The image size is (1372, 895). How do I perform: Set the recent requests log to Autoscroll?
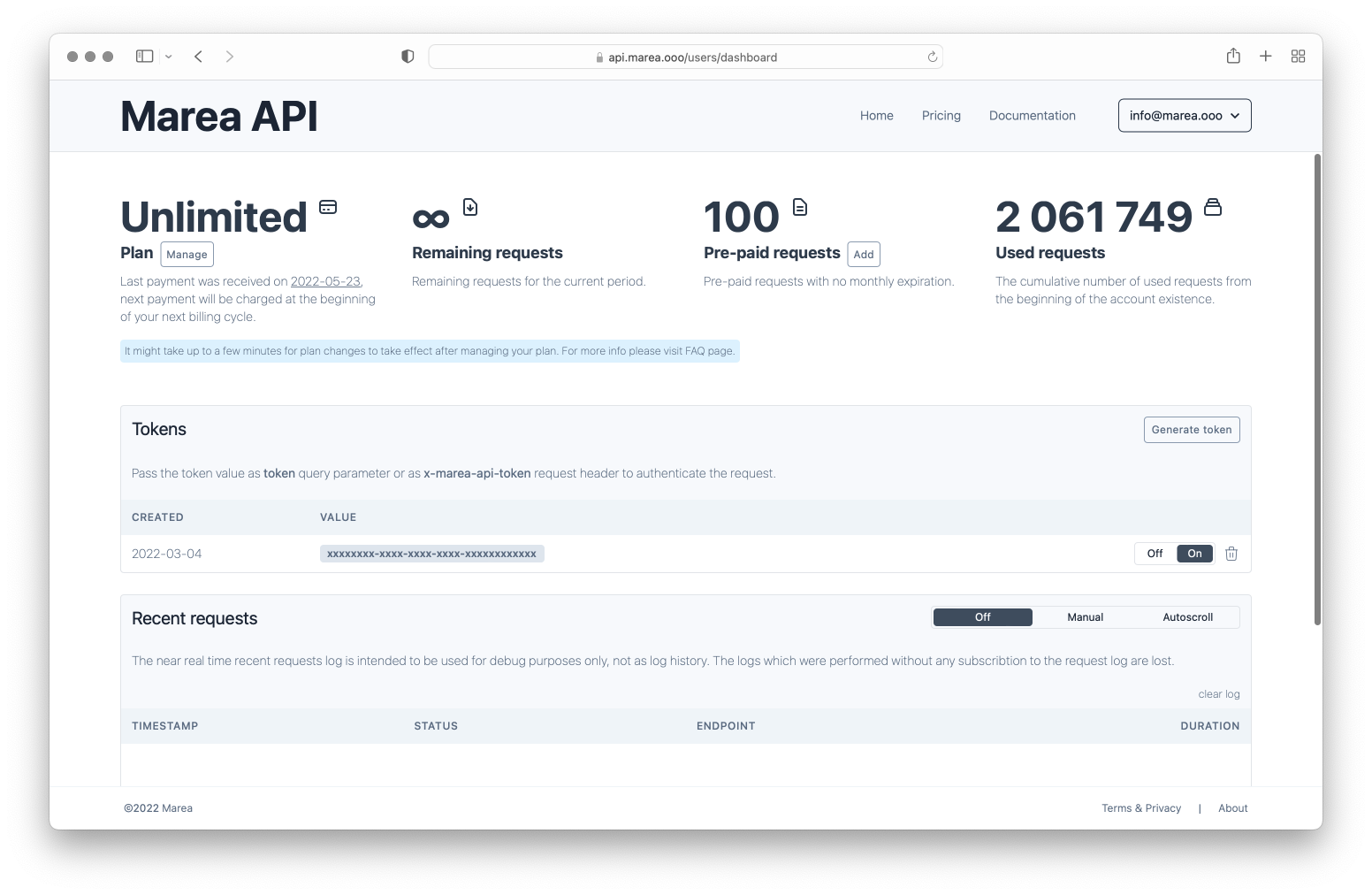pos(1187,617)
